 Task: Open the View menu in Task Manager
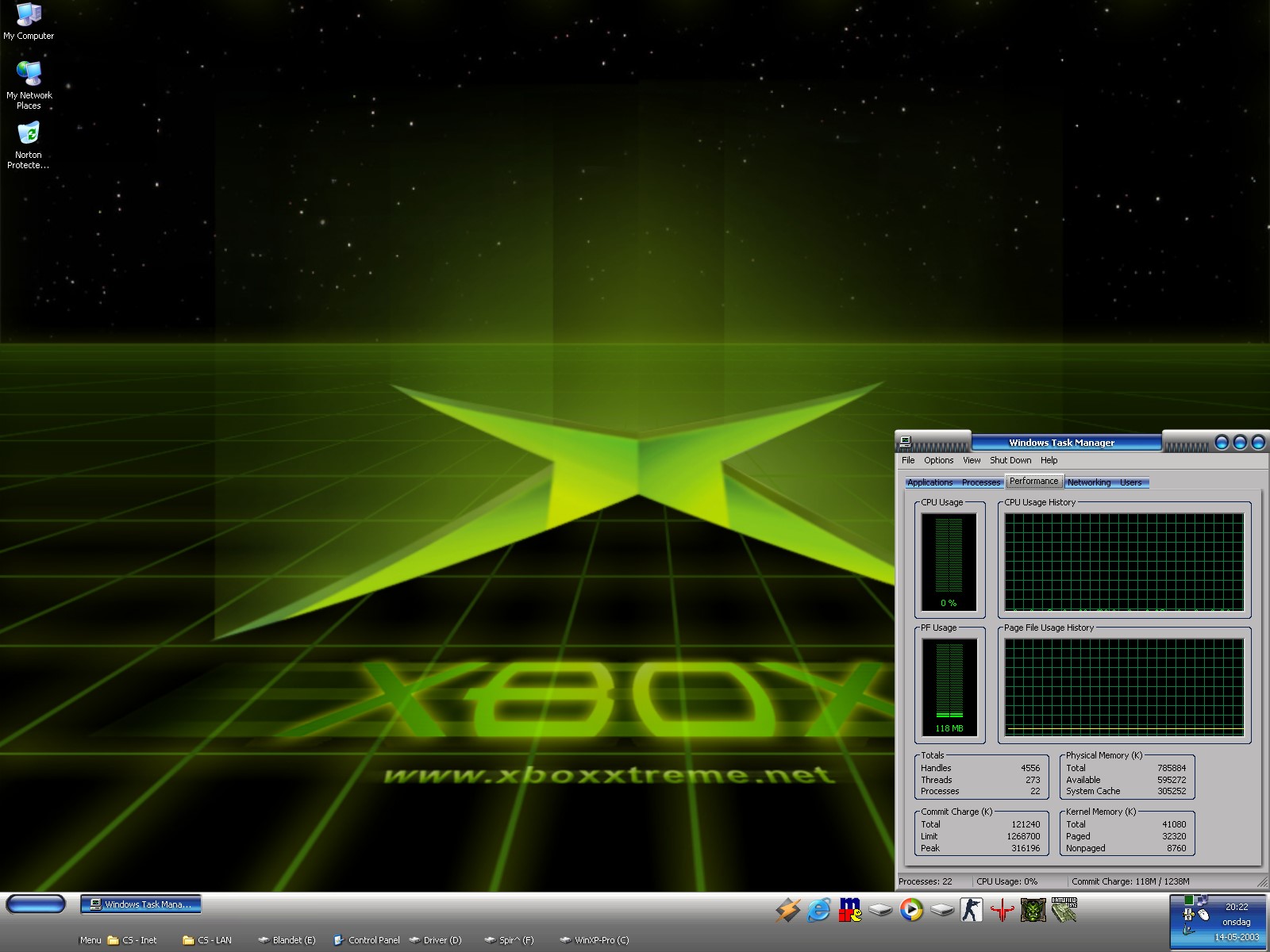(x=972, y=460)
